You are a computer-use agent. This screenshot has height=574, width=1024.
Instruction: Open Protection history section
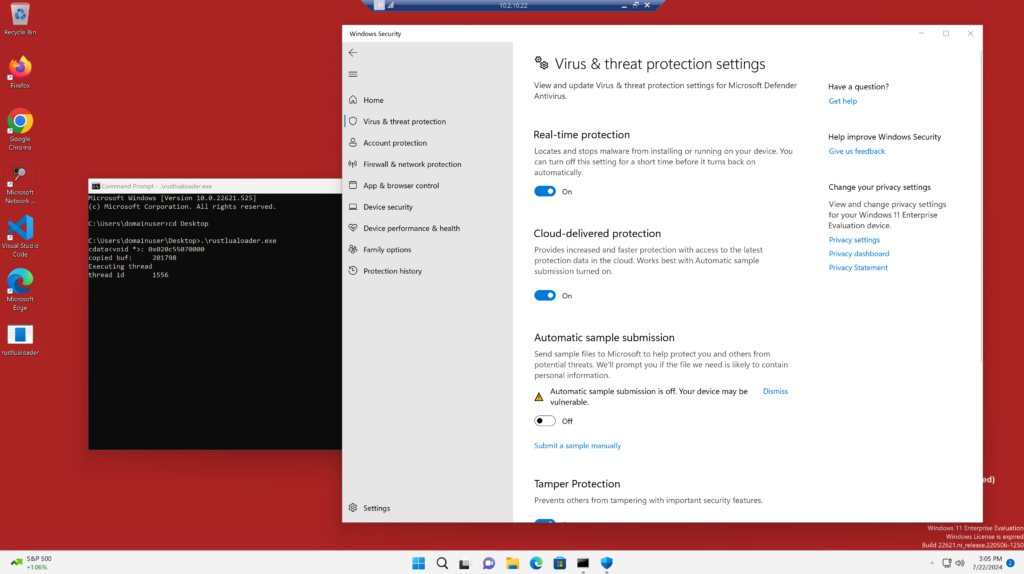point(392,271)
